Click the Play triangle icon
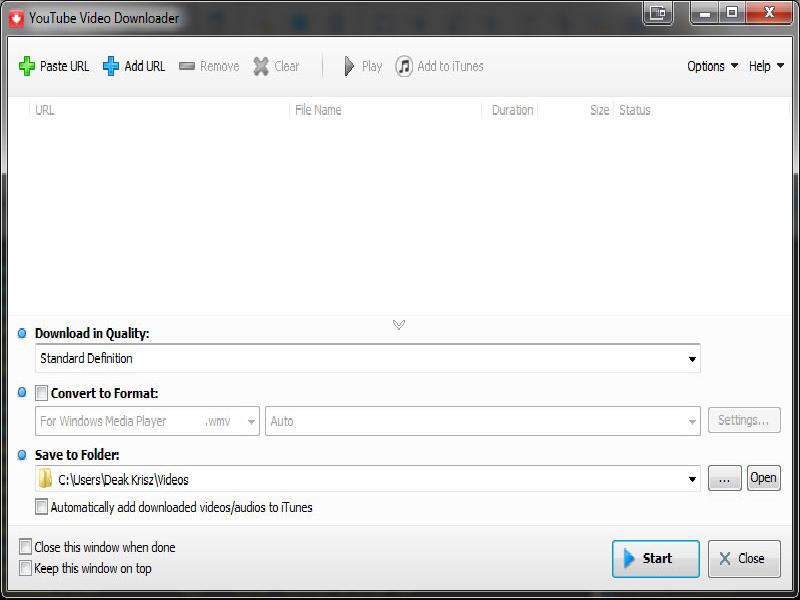Viewport: 800px width, 600px height. (349, 66)
